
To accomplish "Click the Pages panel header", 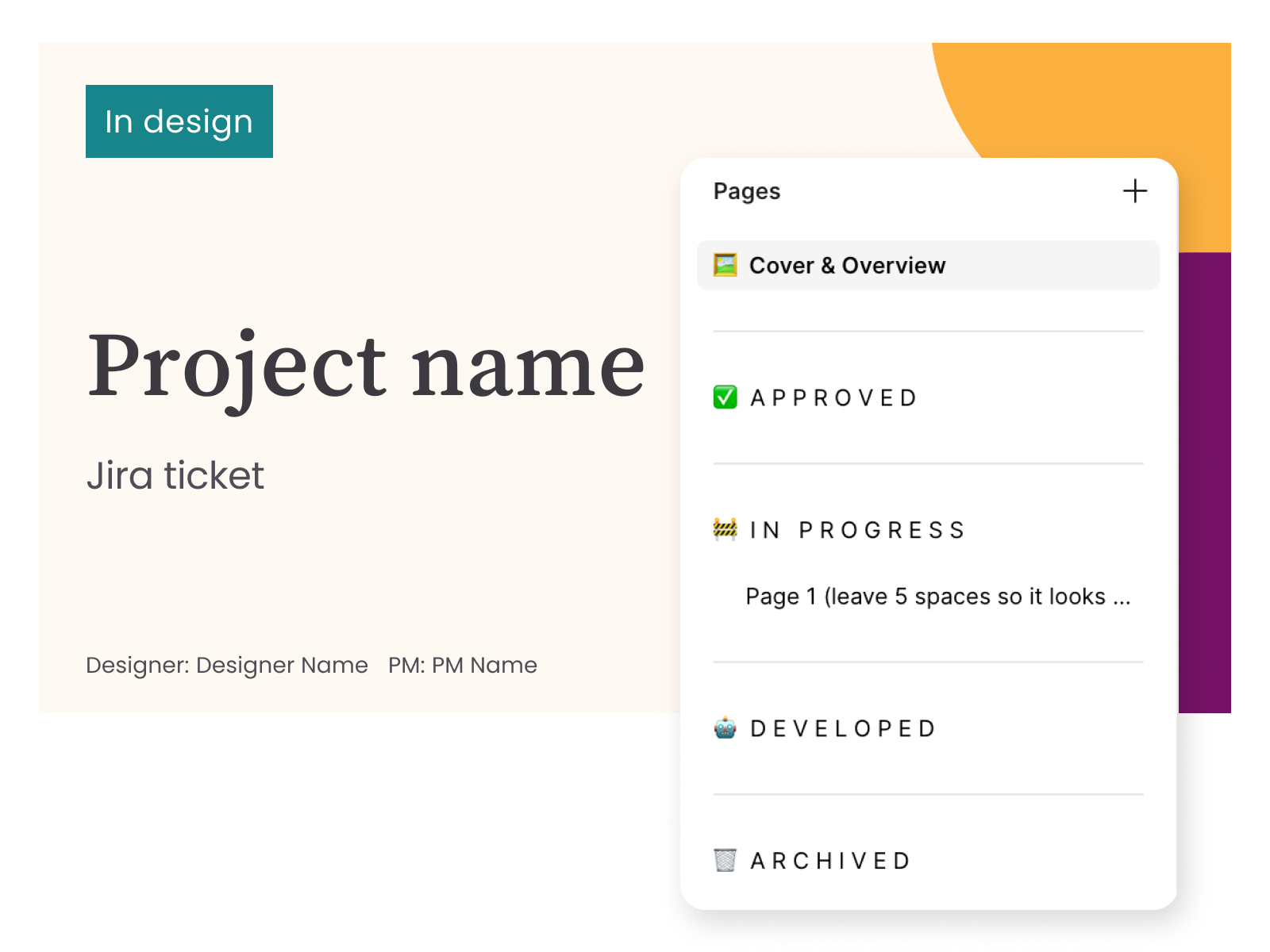I will (x=747, y=191).
